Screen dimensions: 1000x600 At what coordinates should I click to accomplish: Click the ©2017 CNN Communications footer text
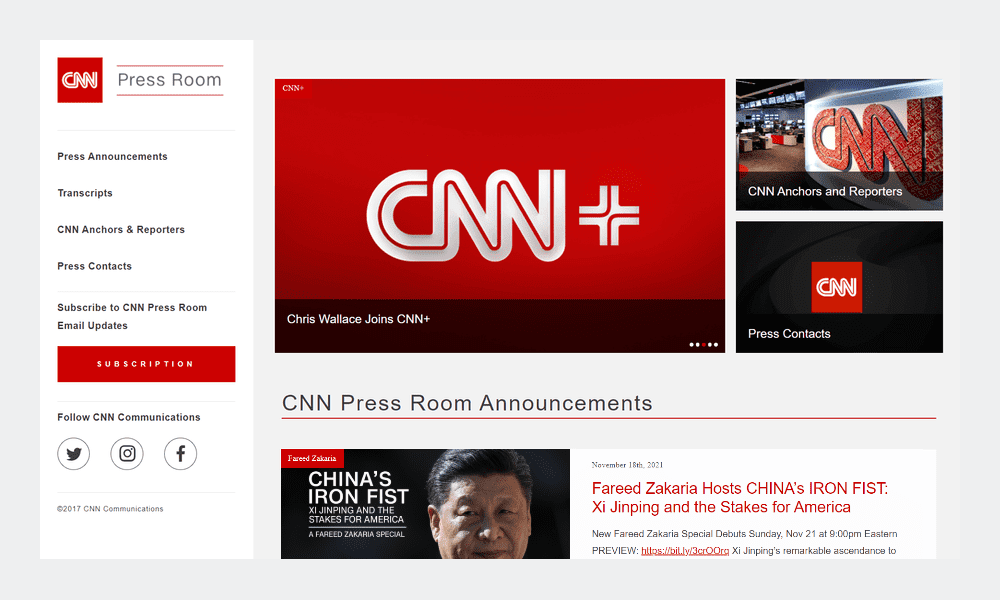(110, 509)
